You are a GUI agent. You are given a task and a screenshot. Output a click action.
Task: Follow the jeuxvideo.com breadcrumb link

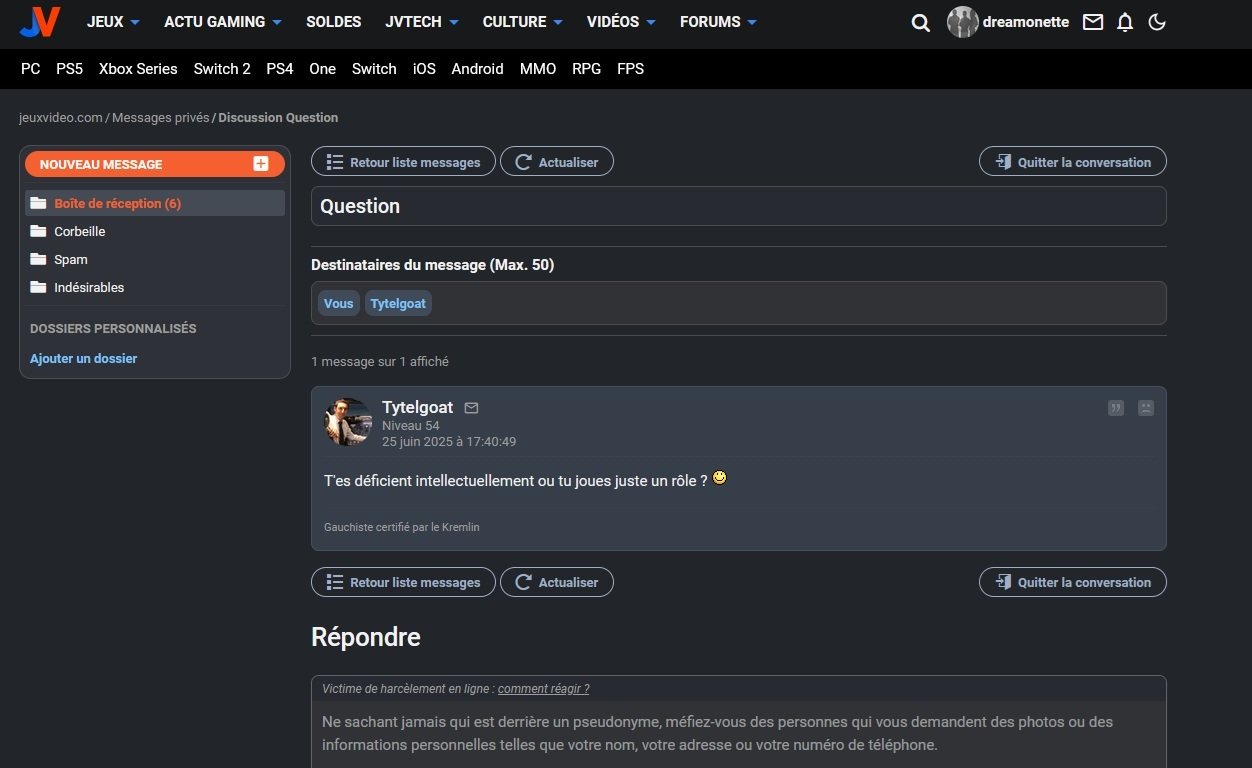(61, 118)
